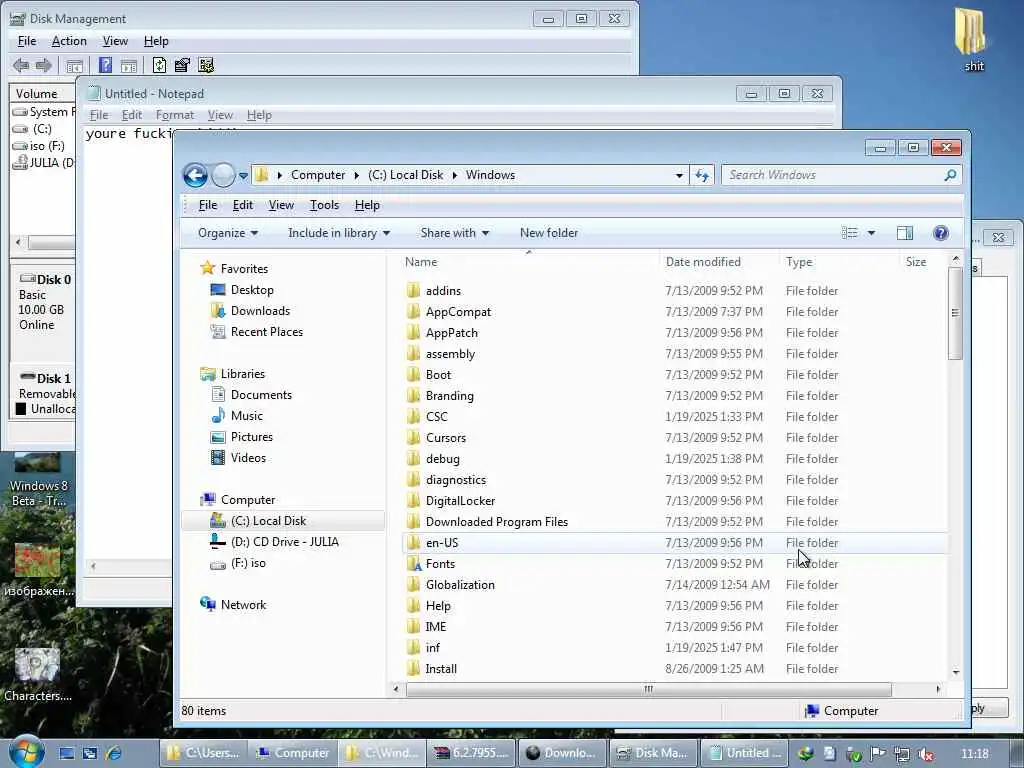Image resolution: width=1024 pixels, height=768 pixels.
Task: Open Characters desktop icon
Action: [37, 675]
